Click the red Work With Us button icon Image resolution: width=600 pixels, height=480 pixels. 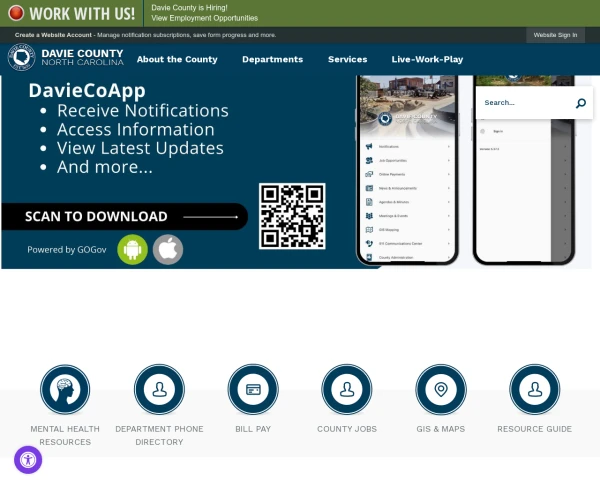click(x=16, y=13)
